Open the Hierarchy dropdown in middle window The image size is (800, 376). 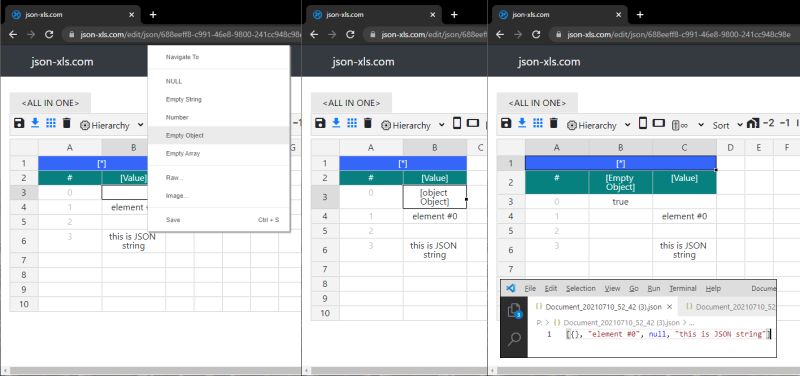(414, 125)
